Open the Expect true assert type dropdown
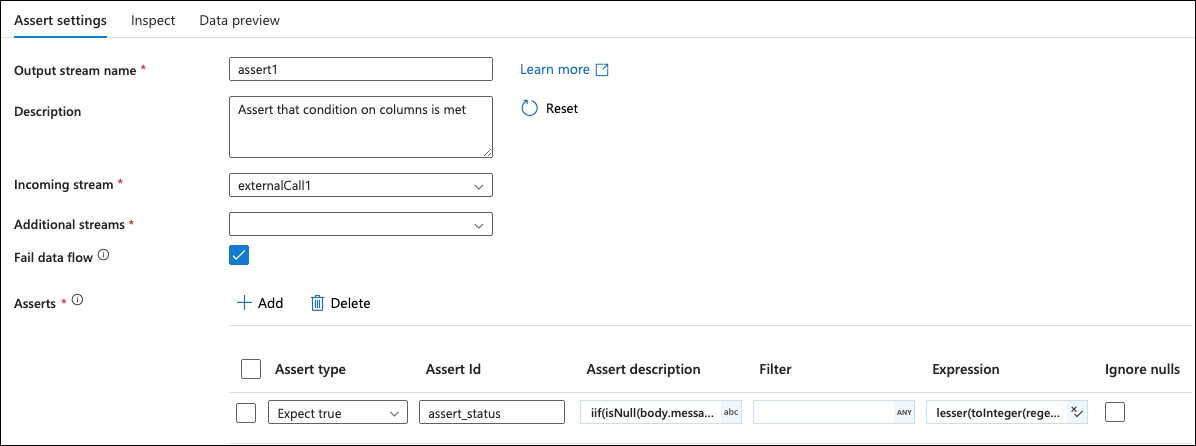 pos(337,412)
